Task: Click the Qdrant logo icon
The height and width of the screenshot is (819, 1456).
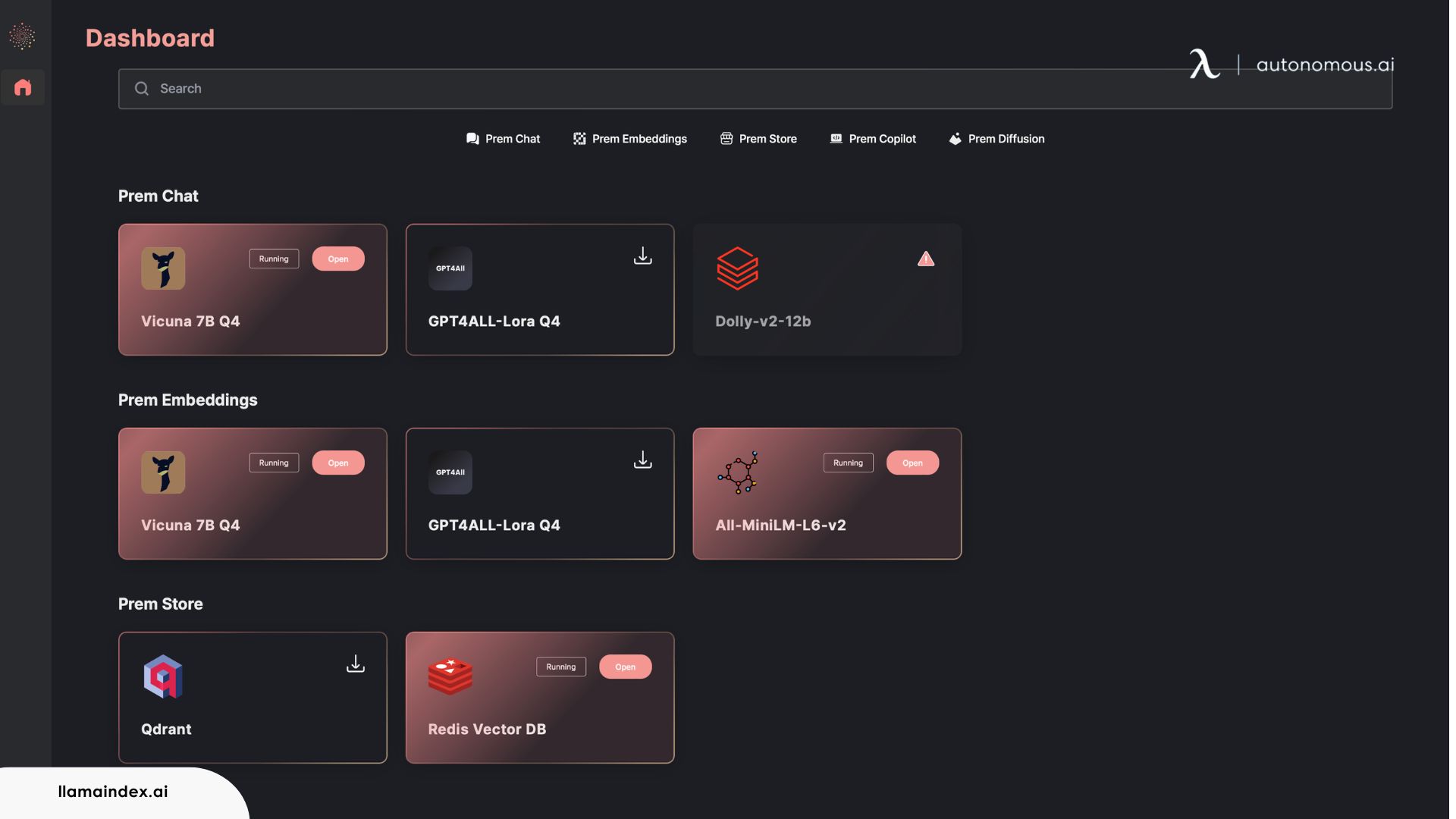Action: [x=163, y=676]
